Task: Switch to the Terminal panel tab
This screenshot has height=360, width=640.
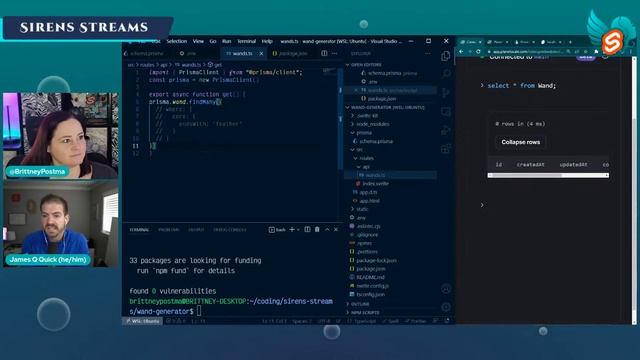Action: 139,230
